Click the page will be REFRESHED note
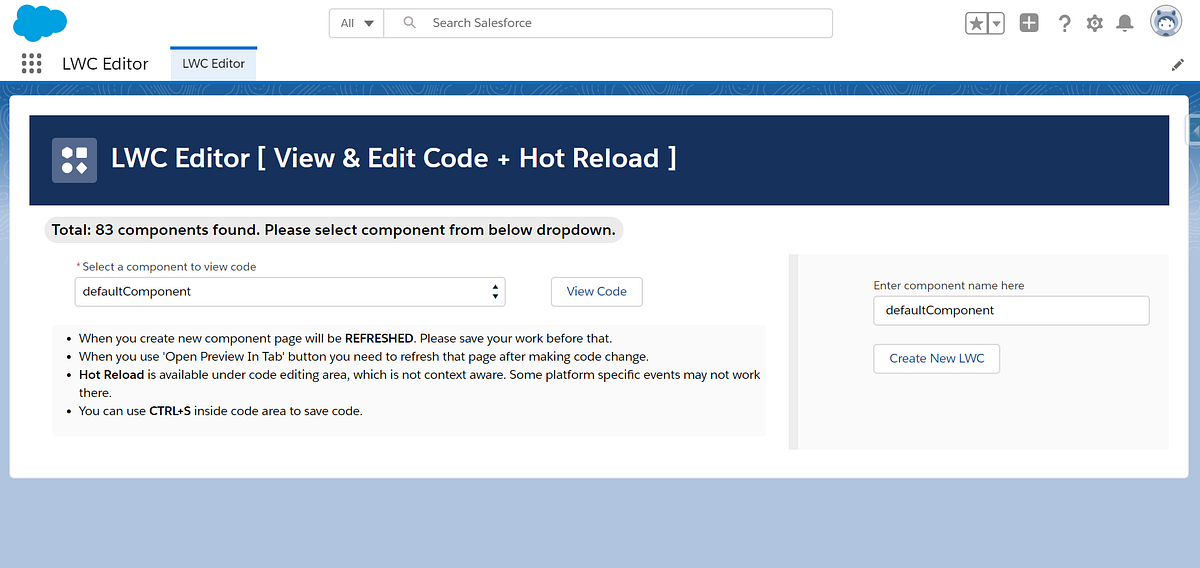The width and height of the screenshot is (1200, 568). point(345,339)
